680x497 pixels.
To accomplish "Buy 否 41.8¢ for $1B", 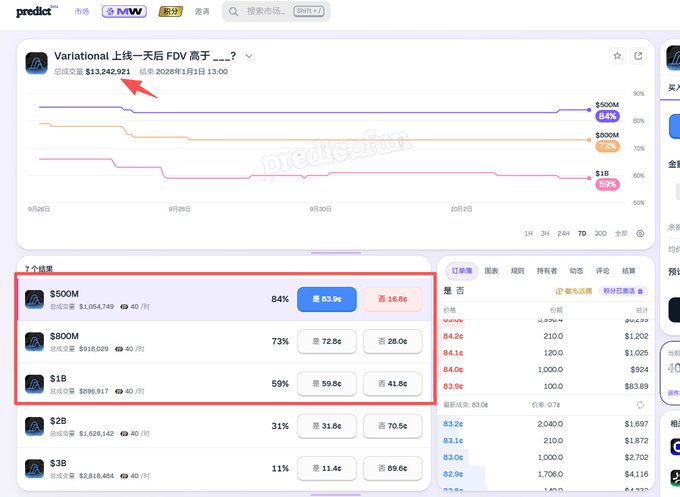I will pyautogui.click(x=392, y=383).
